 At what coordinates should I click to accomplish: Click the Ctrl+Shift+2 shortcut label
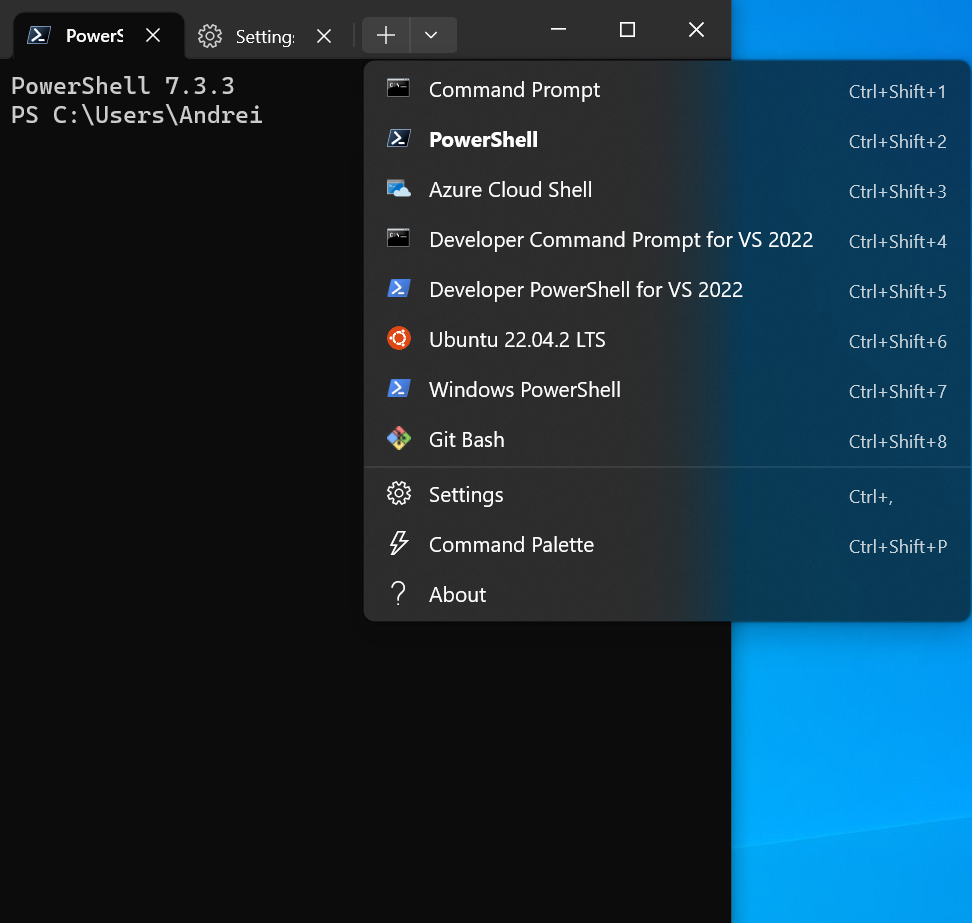coord(897,141)
